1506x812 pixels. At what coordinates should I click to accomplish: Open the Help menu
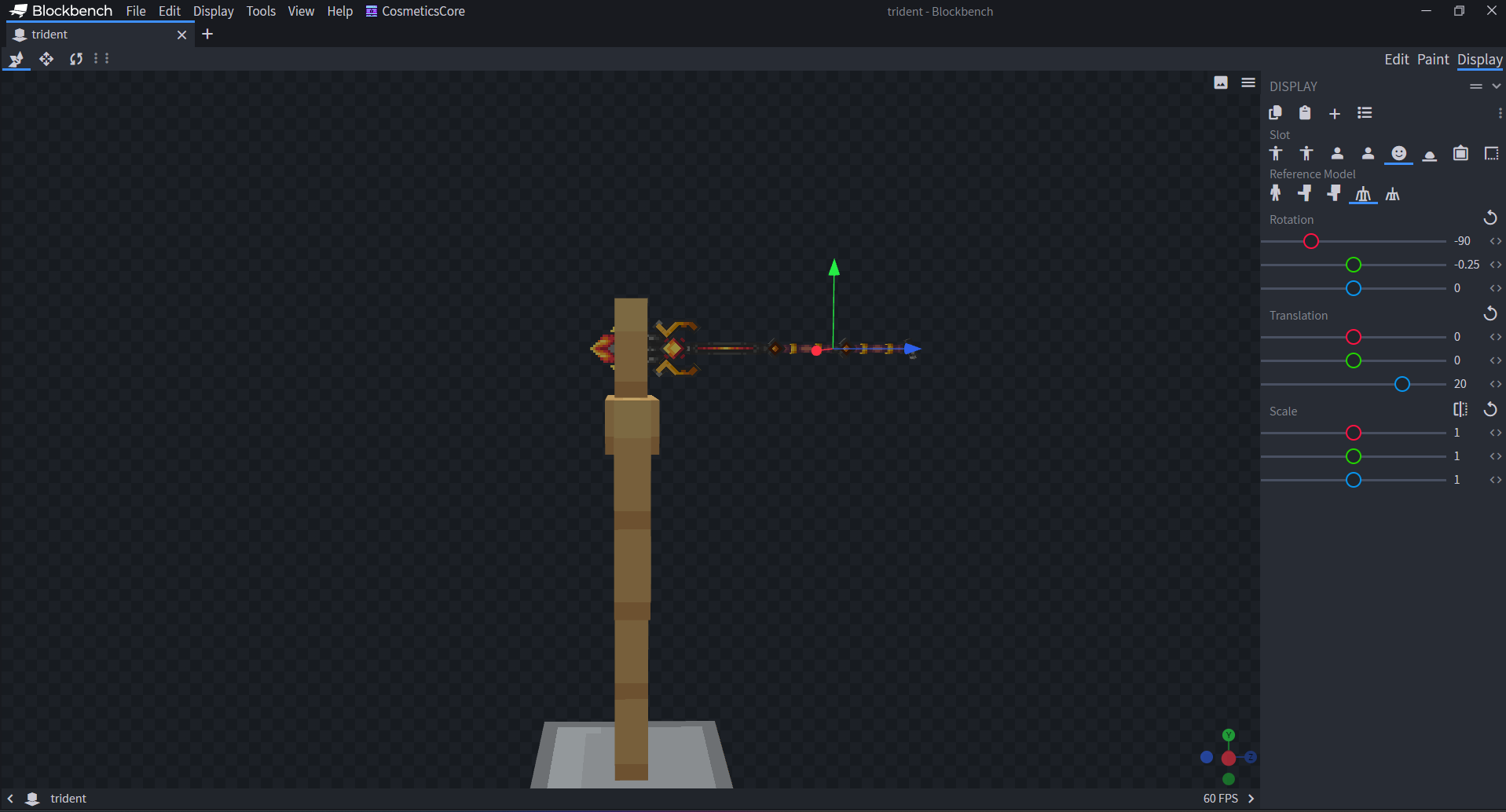pyautogui.click(x=340, y=11)
